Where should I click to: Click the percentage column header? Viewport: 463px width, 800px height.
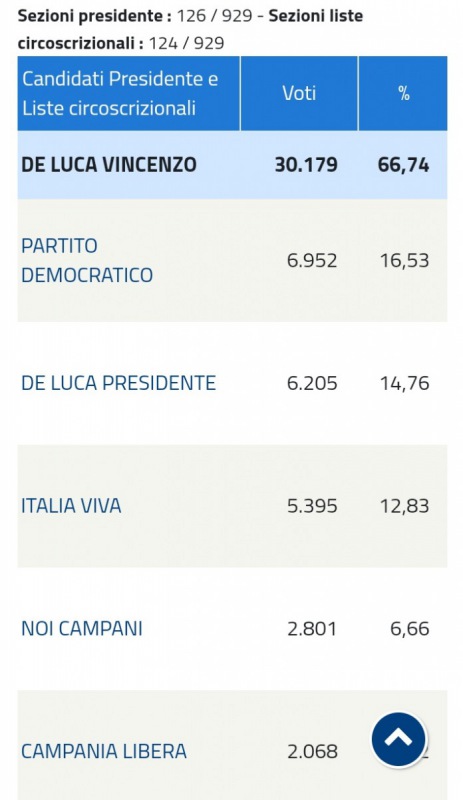point(403,93)
